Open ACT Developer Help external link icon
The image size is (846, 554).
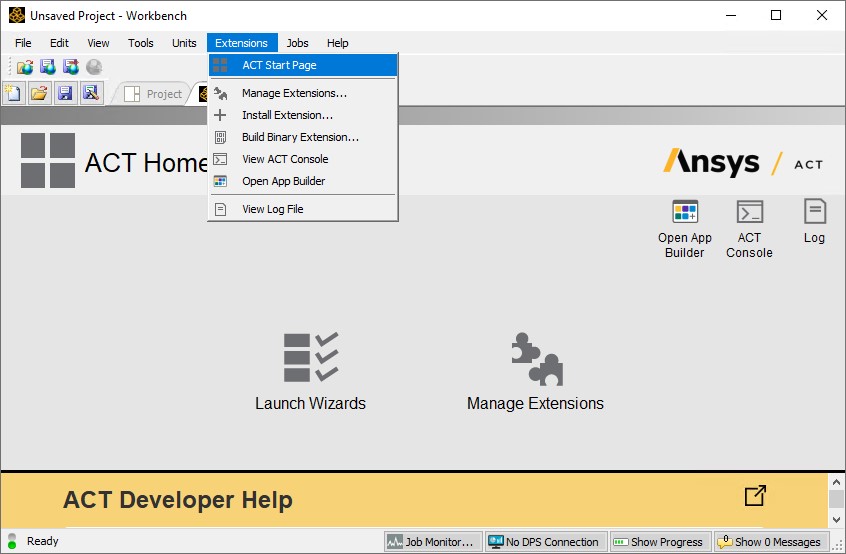755,496
